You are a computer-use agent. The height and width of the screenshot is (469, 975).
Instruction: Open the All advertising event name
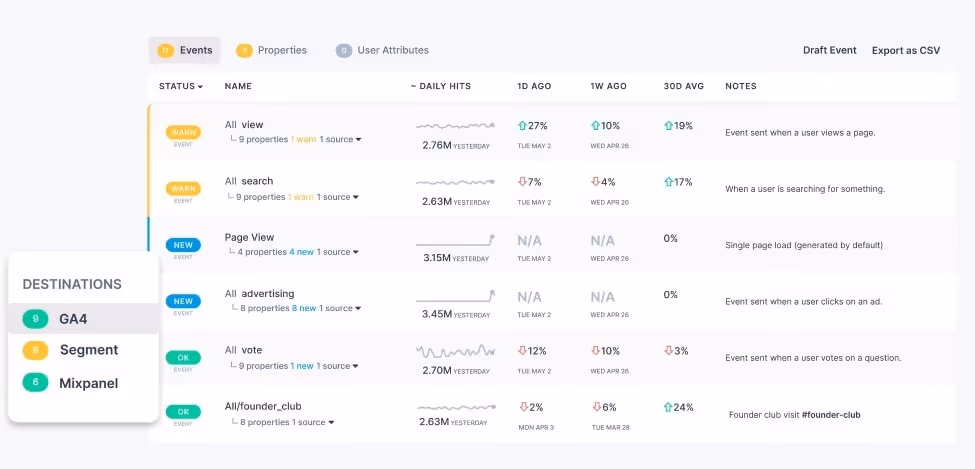point(259,294)
